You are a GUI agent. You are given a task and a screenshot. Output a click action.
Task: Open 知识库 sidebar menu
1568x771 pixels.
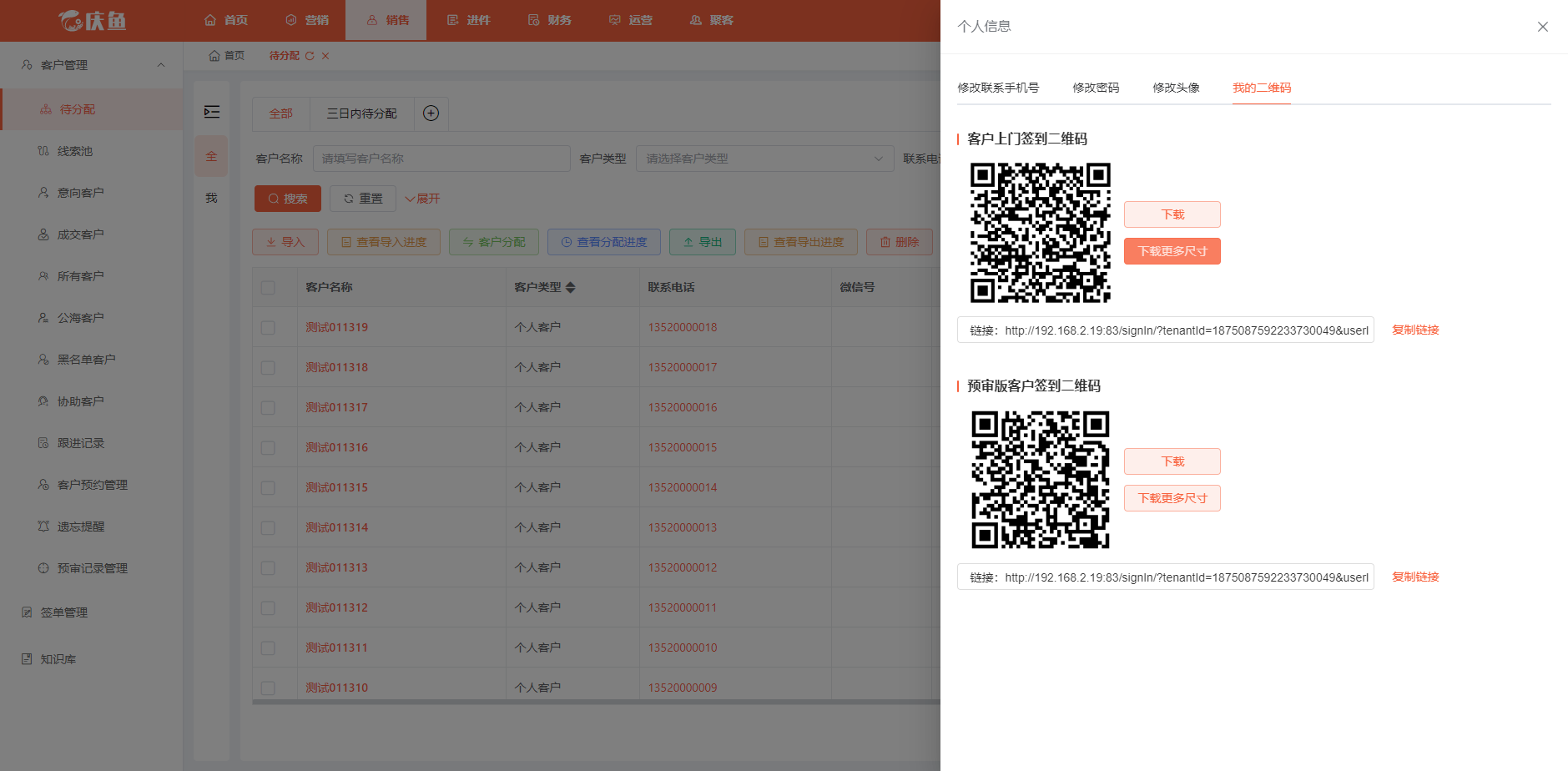(92, 659)
